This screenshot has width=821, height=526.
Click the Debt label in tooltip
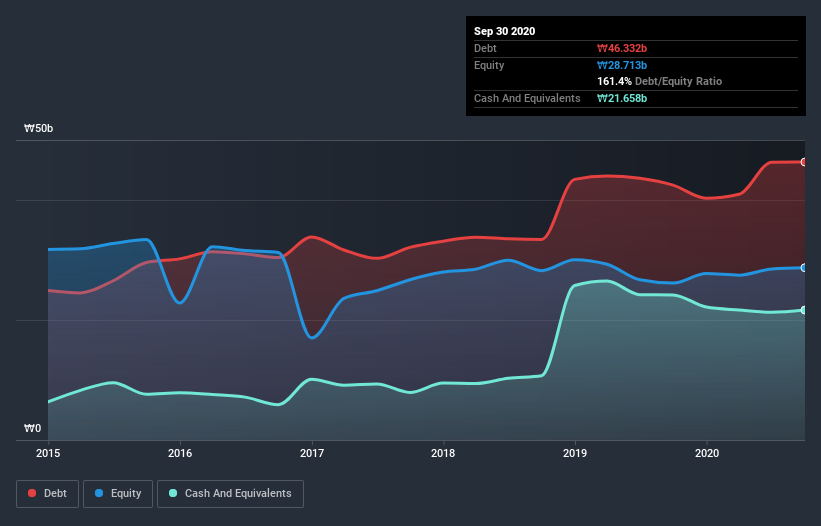(485, 48)
